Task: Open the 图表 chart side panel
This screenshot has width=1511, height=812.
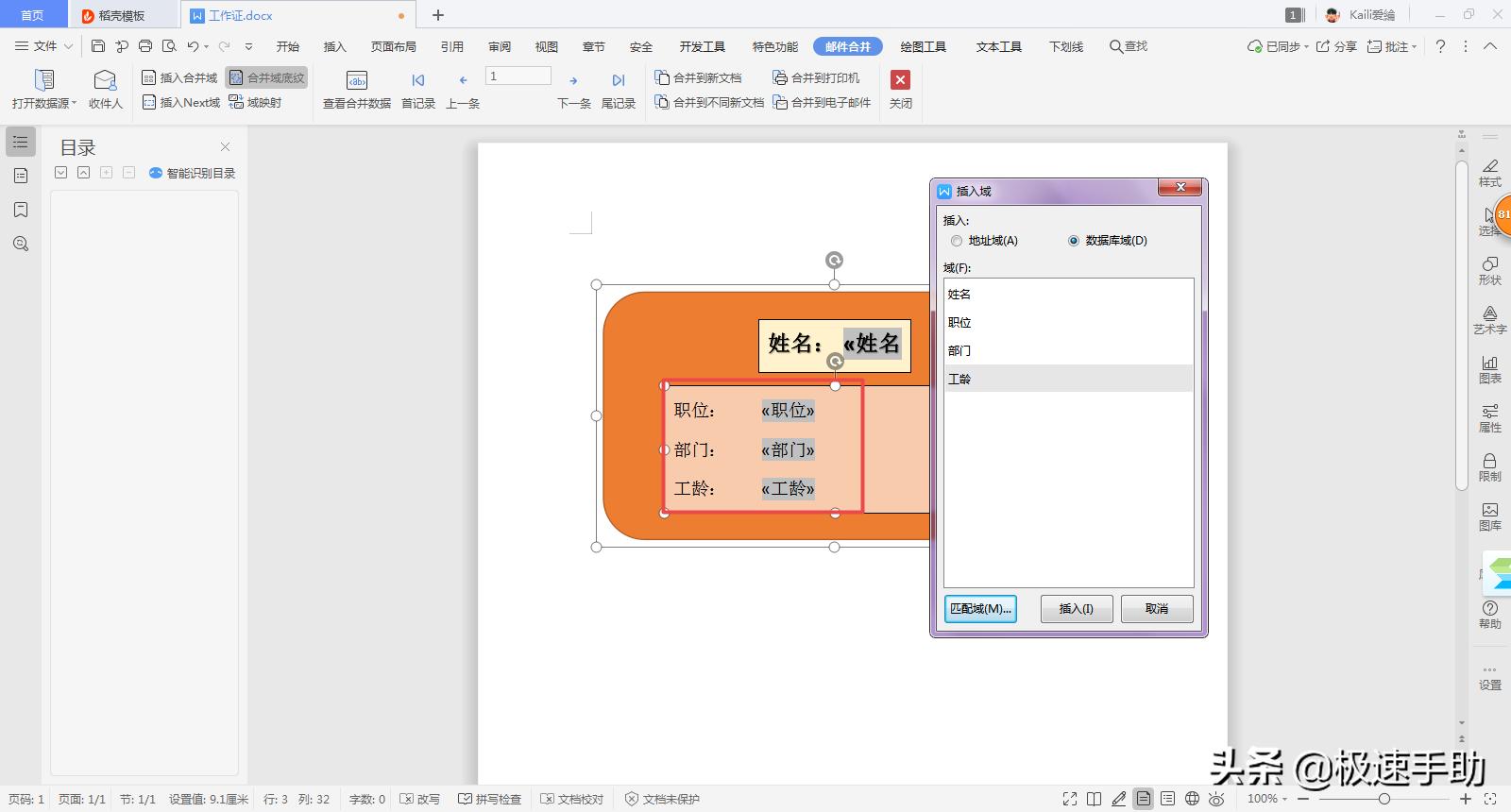Action: tap(1489, 369)
